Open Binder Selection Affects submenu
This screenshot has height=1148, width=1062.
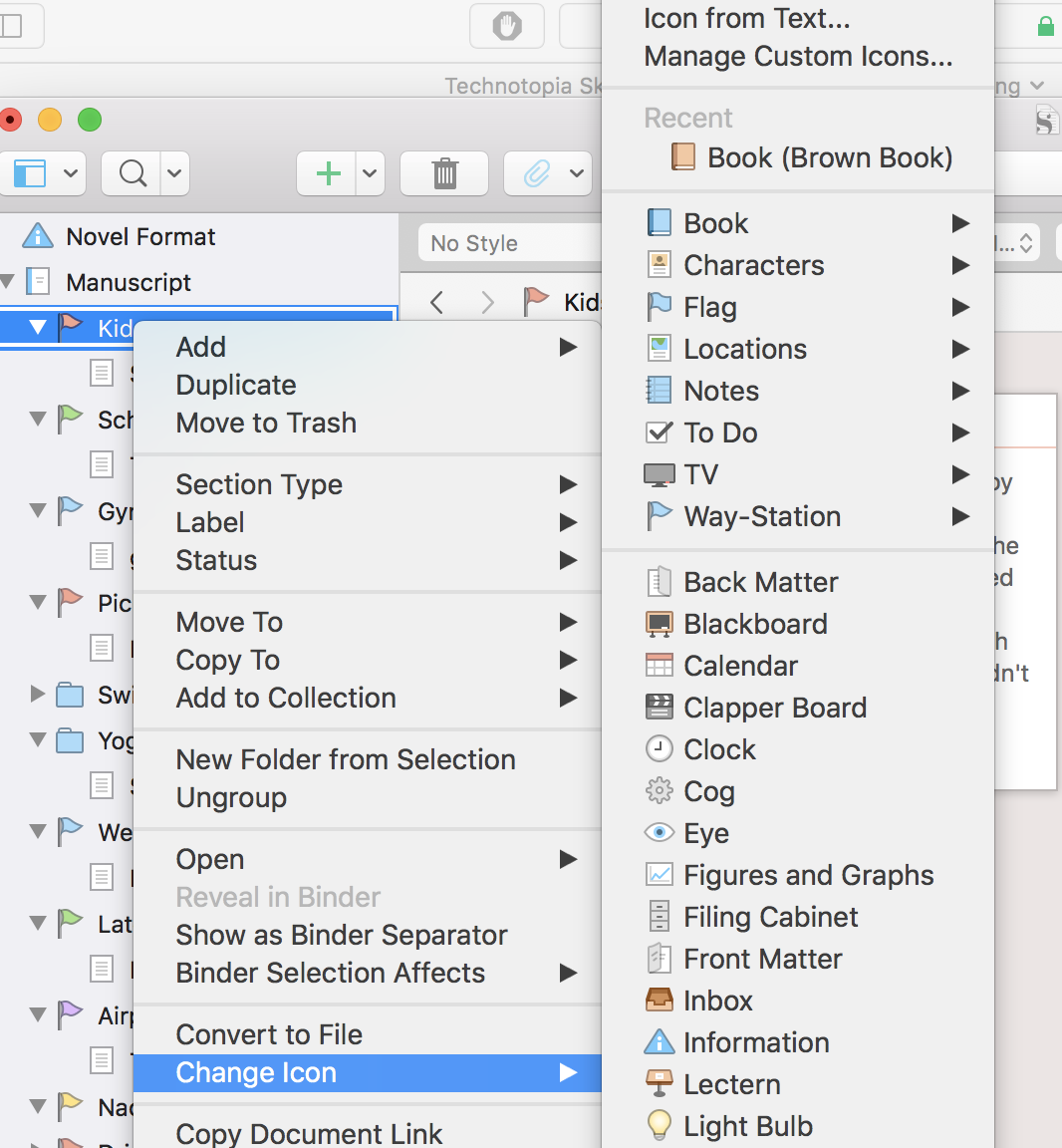368,974
